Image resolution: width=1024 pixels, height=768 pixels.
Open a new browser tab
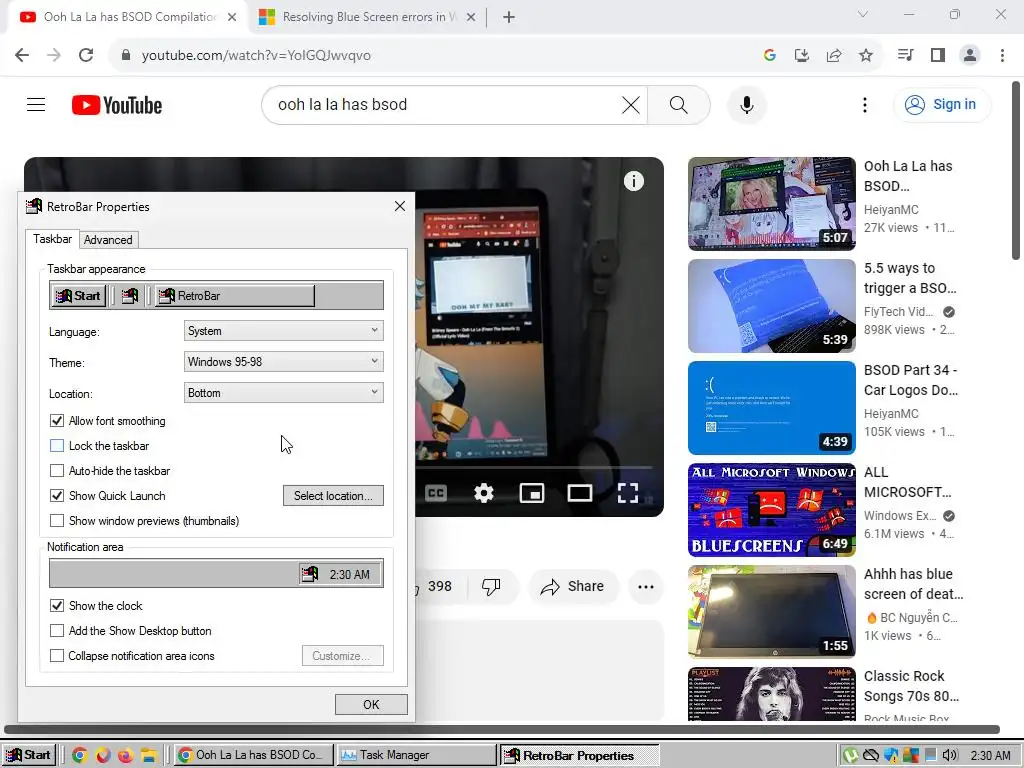tap(509, 17)
